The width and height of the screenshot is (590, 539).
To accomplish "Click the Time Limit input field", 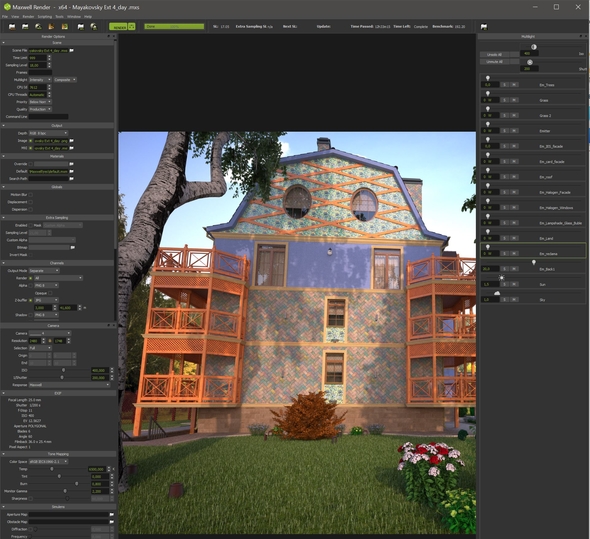I will (38, 58).
